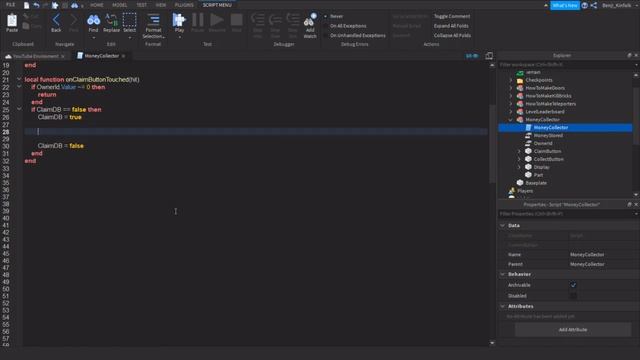This screenshot has width=640, height=360.
Task: Toggle the Disabled checkbox
Action: click(x=573, y=296)
